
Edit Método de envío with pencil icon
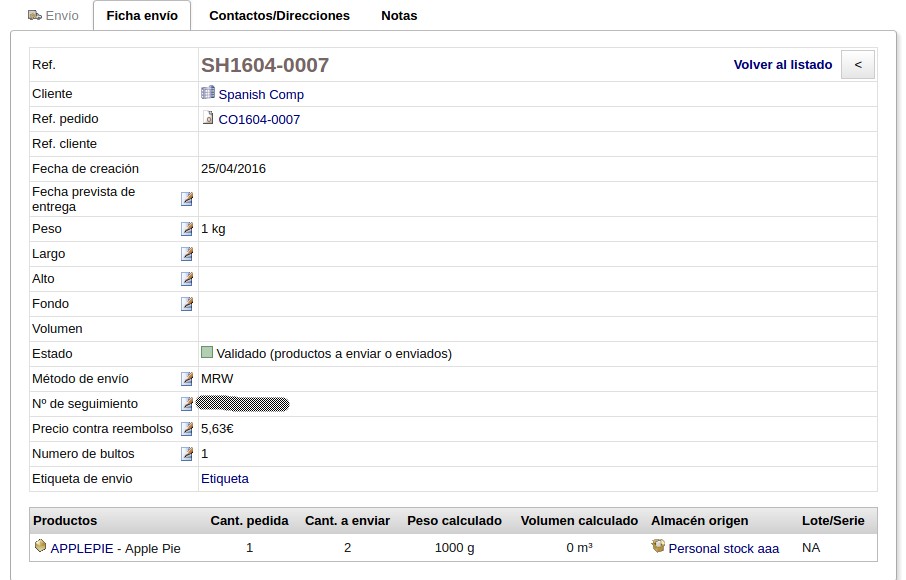click(187, 378)
